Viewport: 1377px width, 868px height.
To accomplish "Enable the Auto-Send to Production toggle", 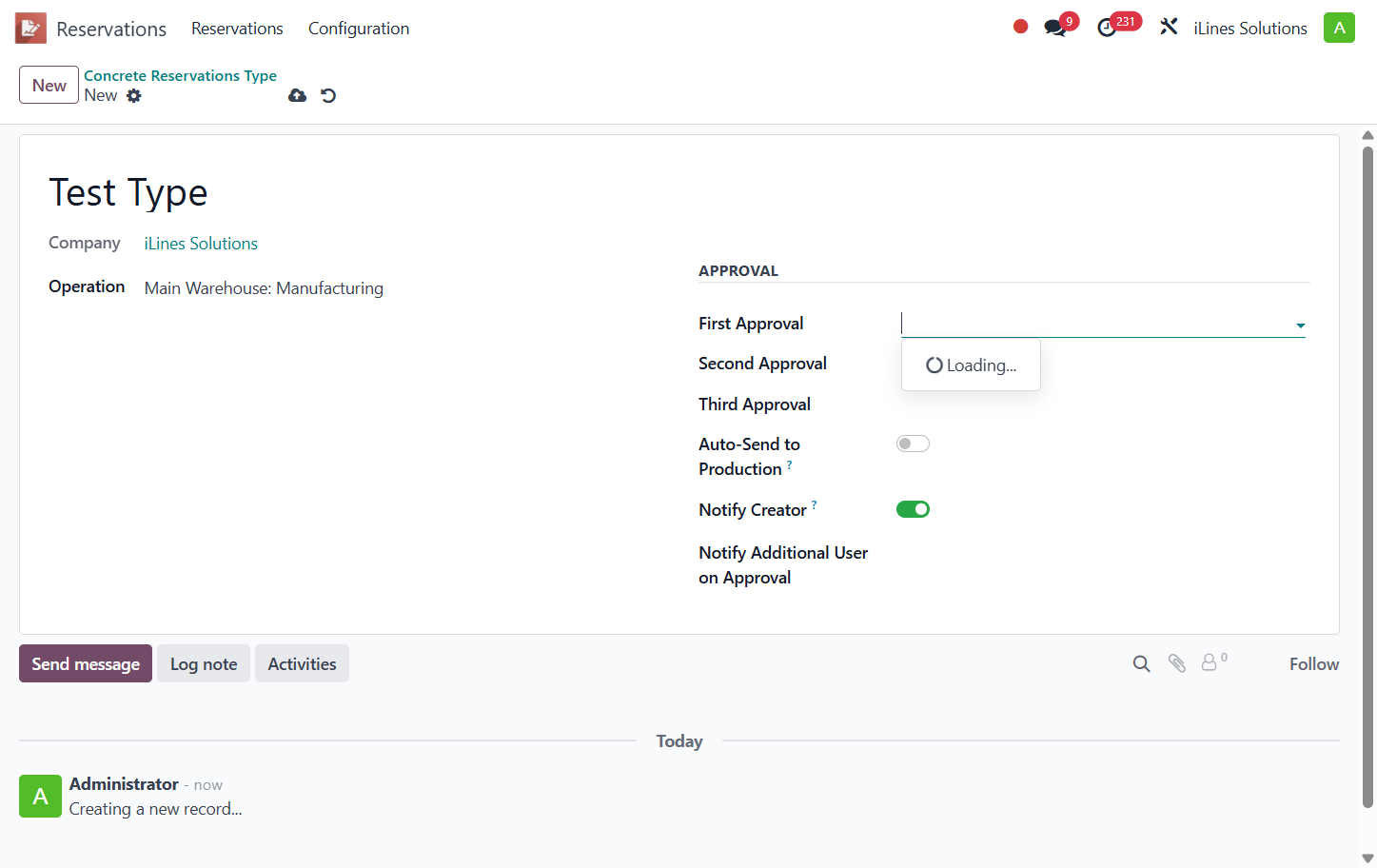I will (913, 444).
